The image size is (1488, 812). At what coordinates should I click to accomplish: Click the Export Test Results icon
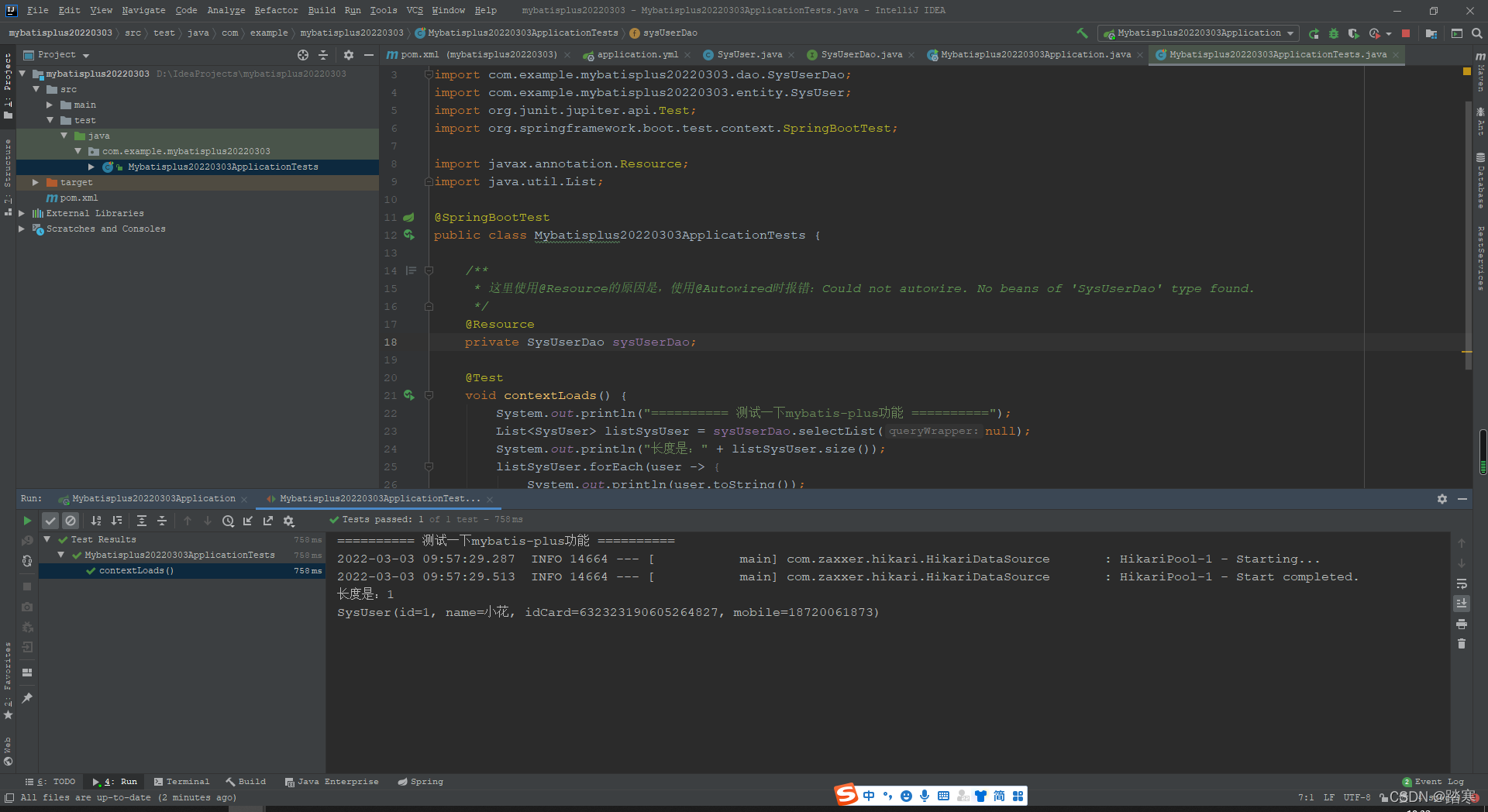tap(268, 521)
